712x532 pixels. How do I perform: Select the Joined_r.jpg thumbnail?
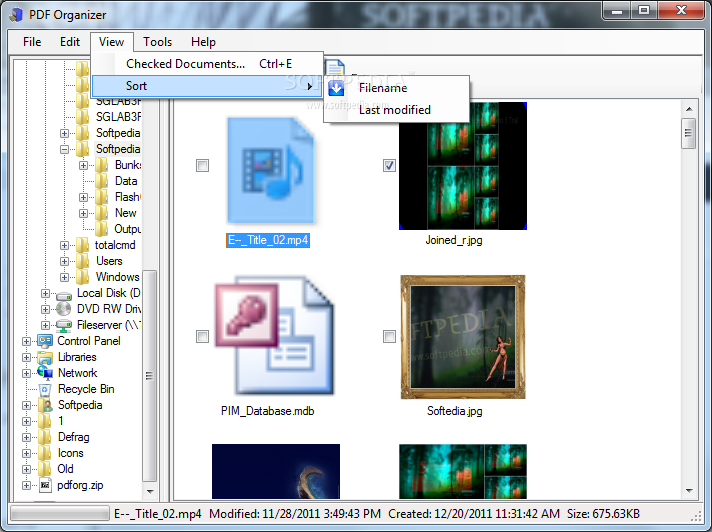[463, 166]
